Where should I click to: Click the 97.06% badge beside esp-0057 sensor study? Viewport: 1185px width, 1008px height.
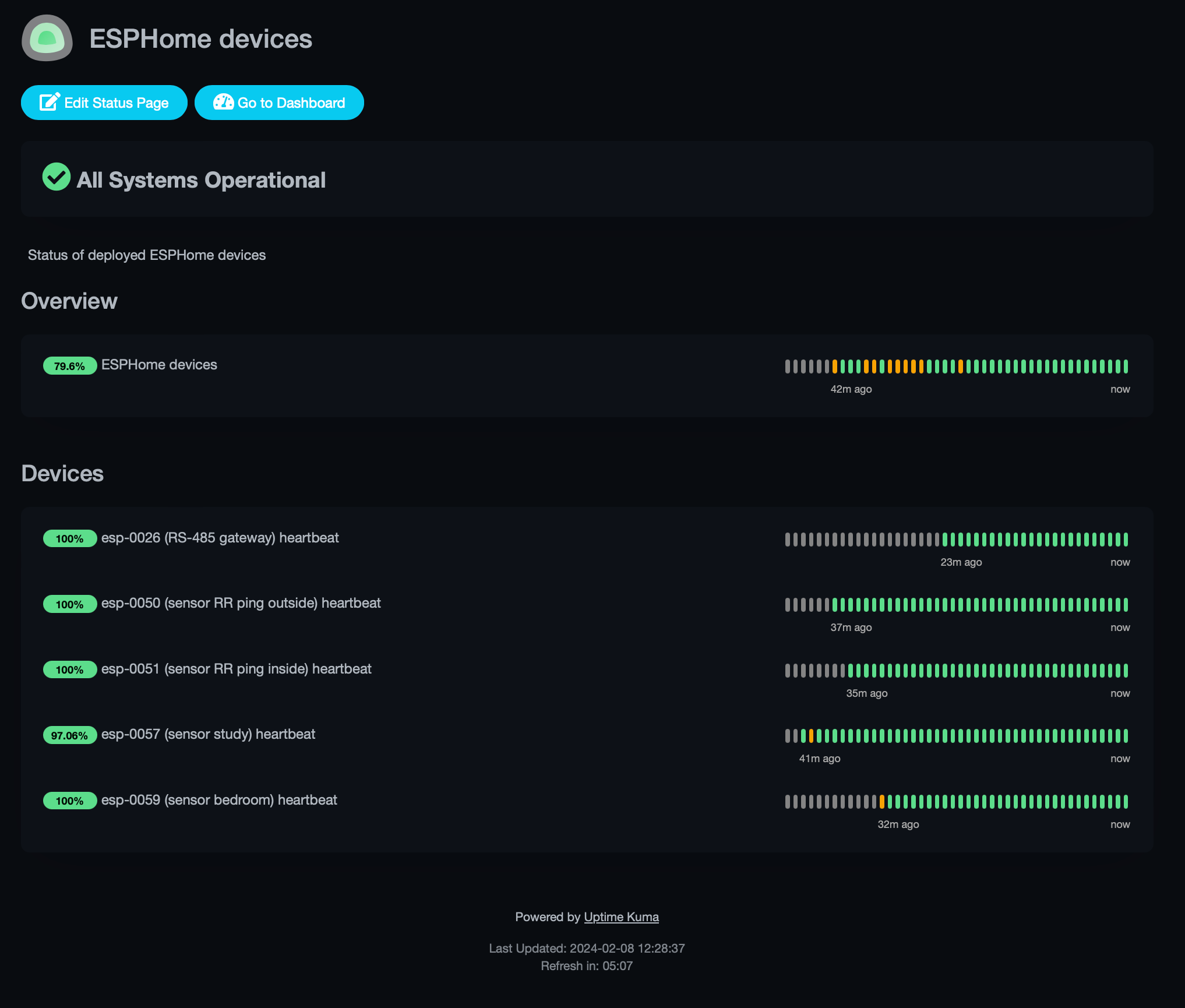click(69, 735)
